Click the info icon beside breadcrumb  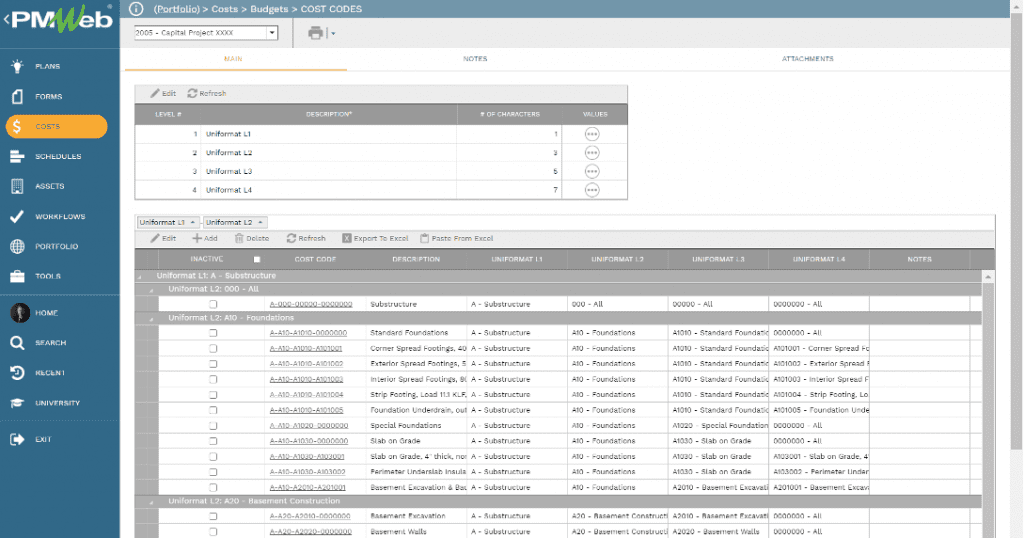pyautogui.click(x=136, y=8)
